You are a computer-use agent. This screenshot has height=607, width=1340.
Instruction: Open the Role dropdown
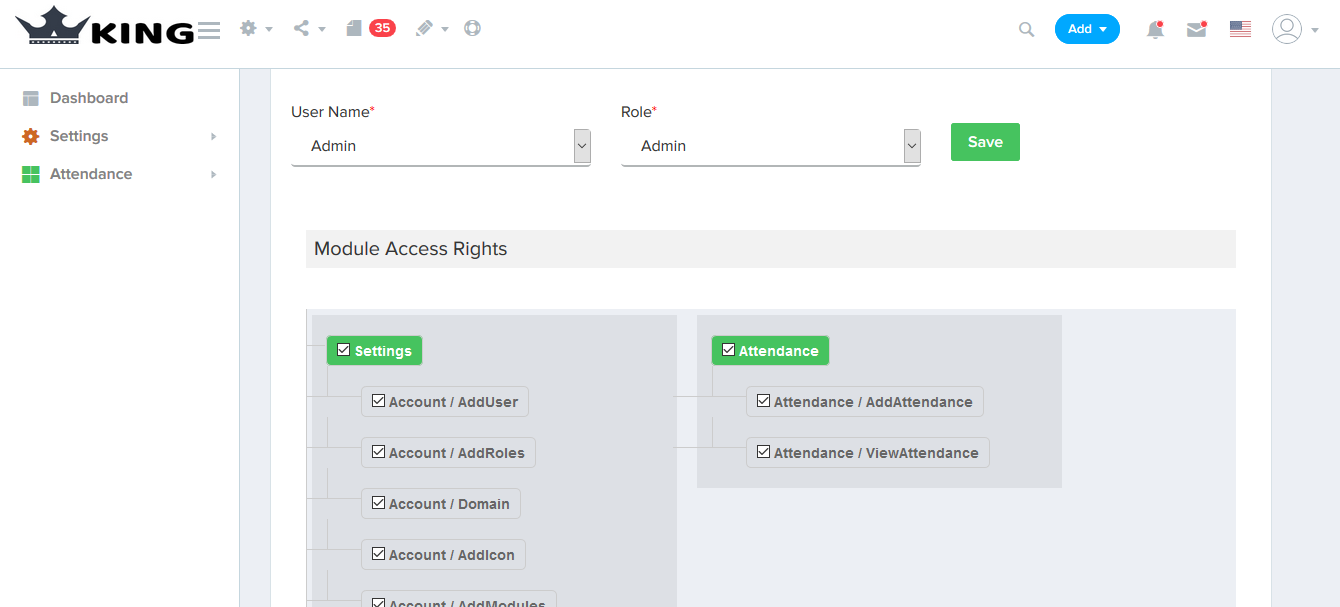770,146
